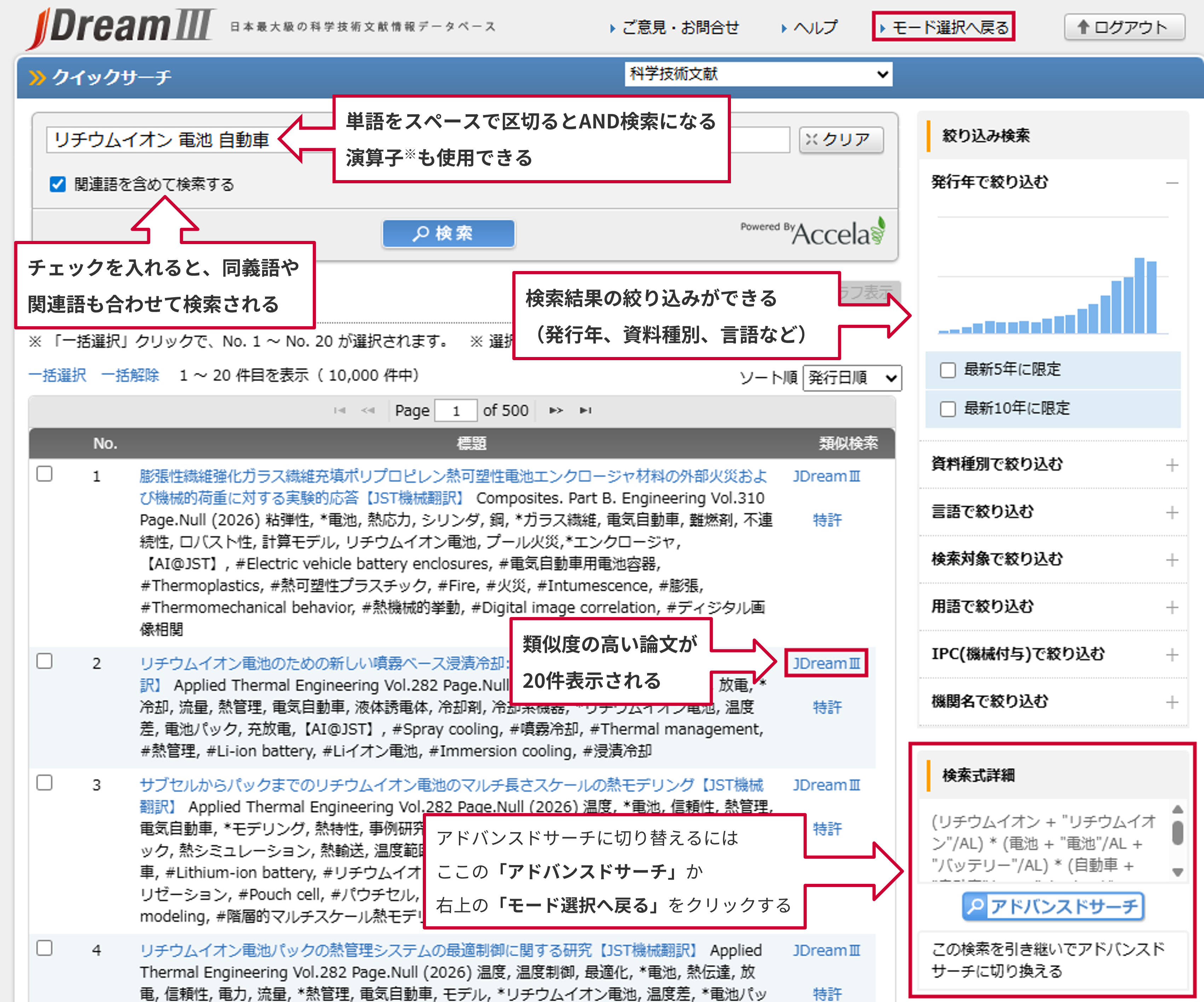
Task: Click 絞り込み検索 panel heading
Action: point(986,135)
